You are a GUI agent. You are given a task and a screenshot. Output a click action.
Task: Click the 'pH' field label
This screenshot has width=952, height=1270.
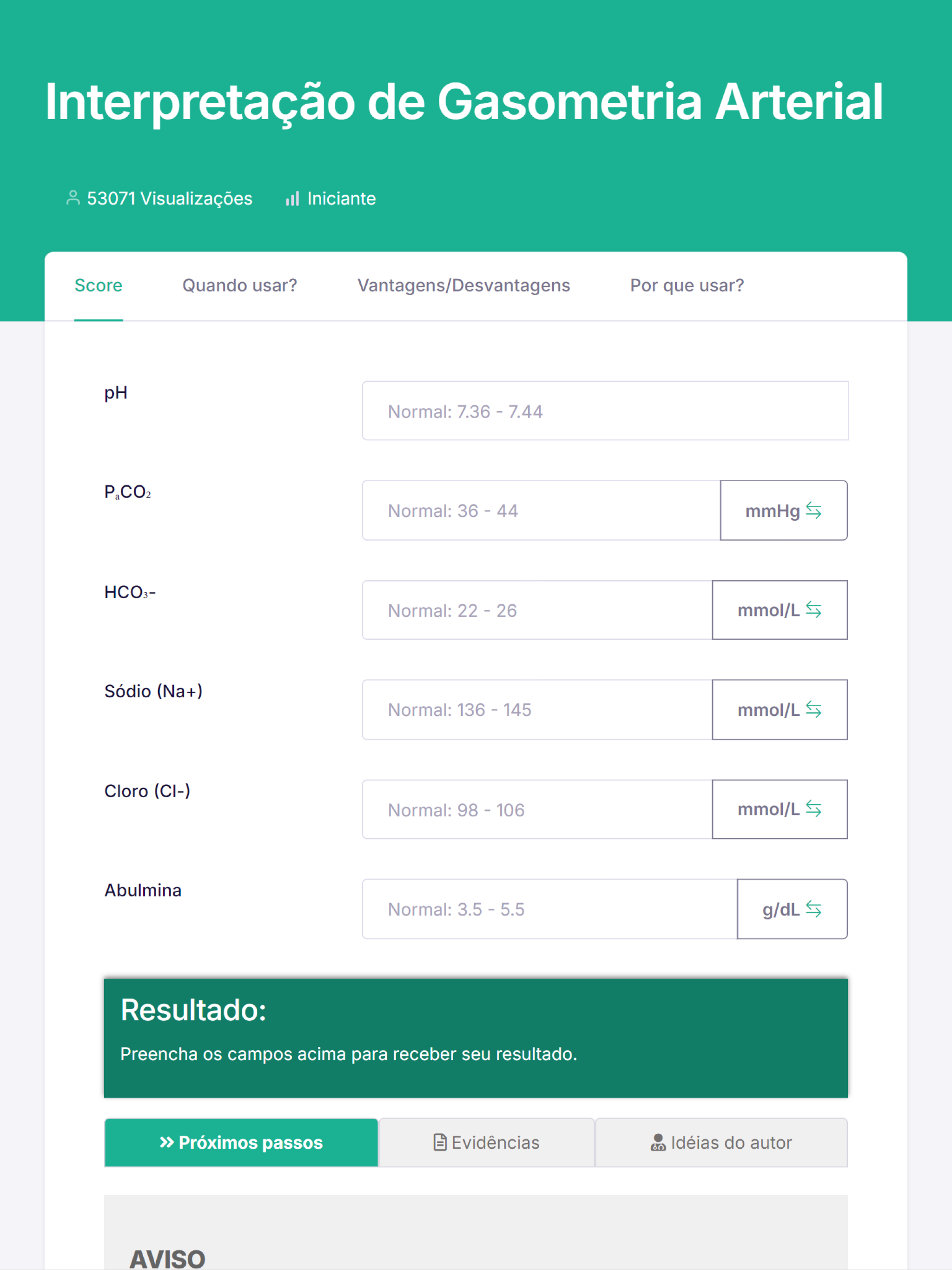(115, 393)
